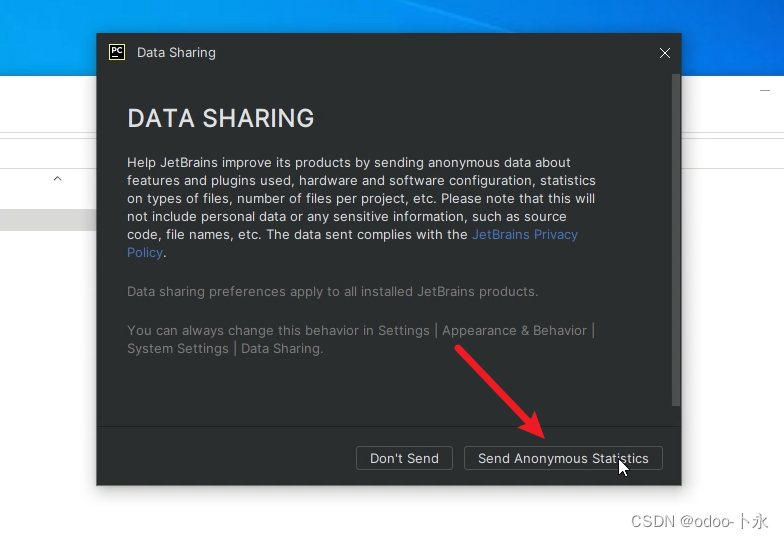Click the 'Data sharing preferences apply' note

click(332, 292)
